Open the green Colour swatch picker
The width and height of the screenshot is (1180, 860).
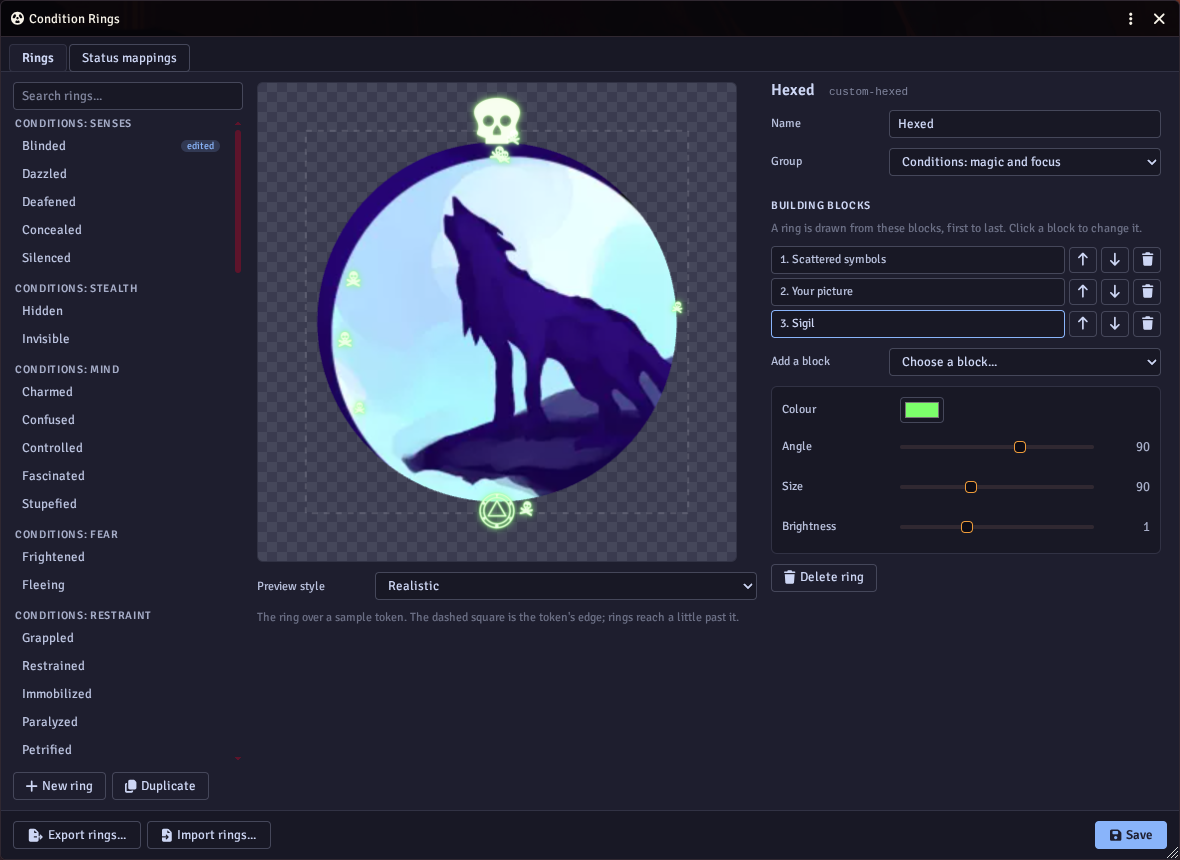(921, 410)
